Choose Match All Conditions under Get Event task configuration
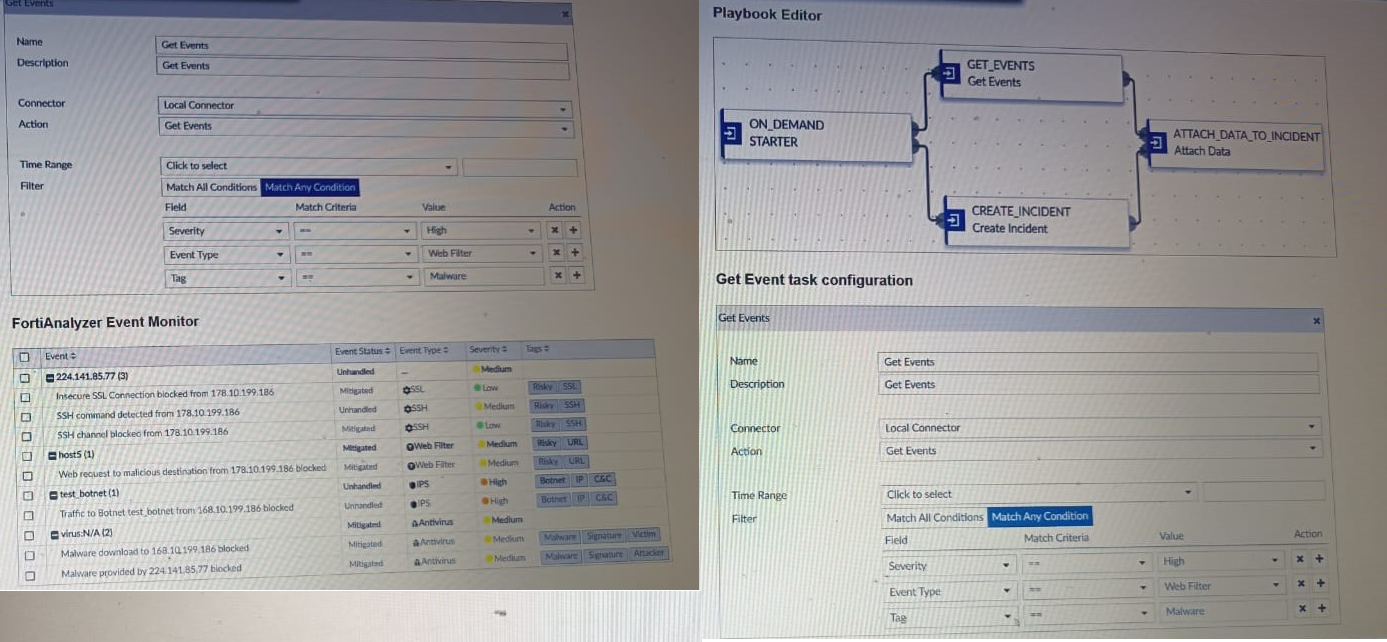Image resolution: width=1387 pixels, height=642 pixels. (934, 517)
